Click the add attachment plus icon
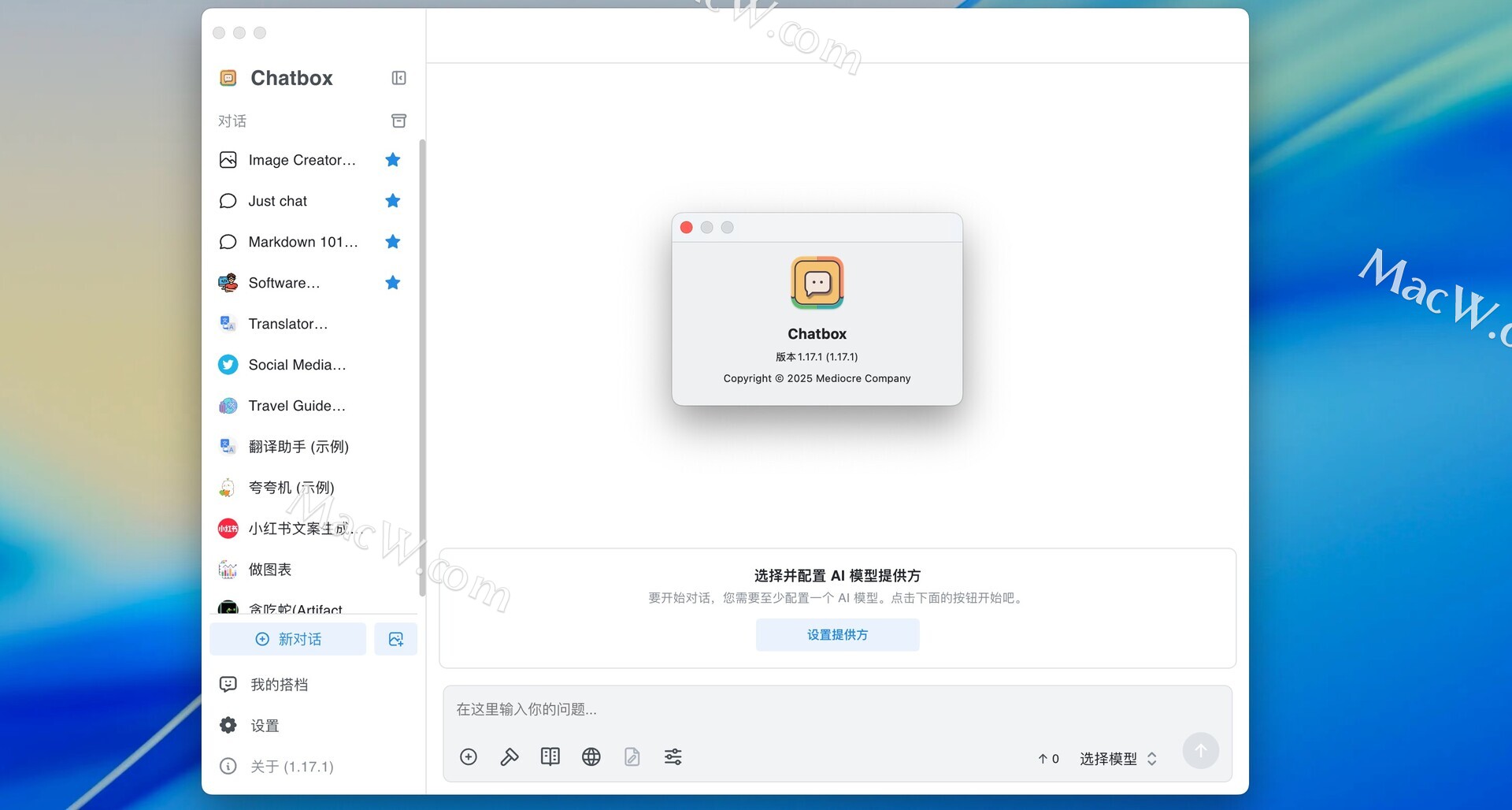Screen dimensions: 1512x810 [469, 757]
